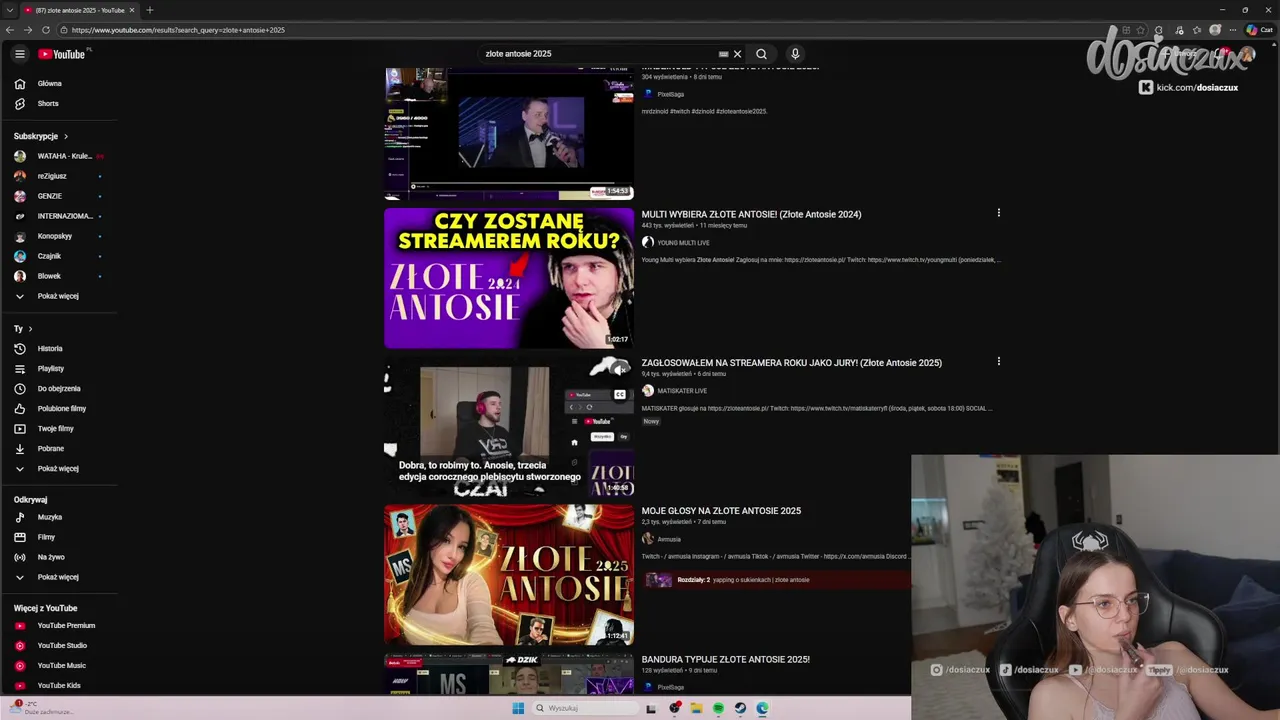Open Blowek subscription channel

59,276
